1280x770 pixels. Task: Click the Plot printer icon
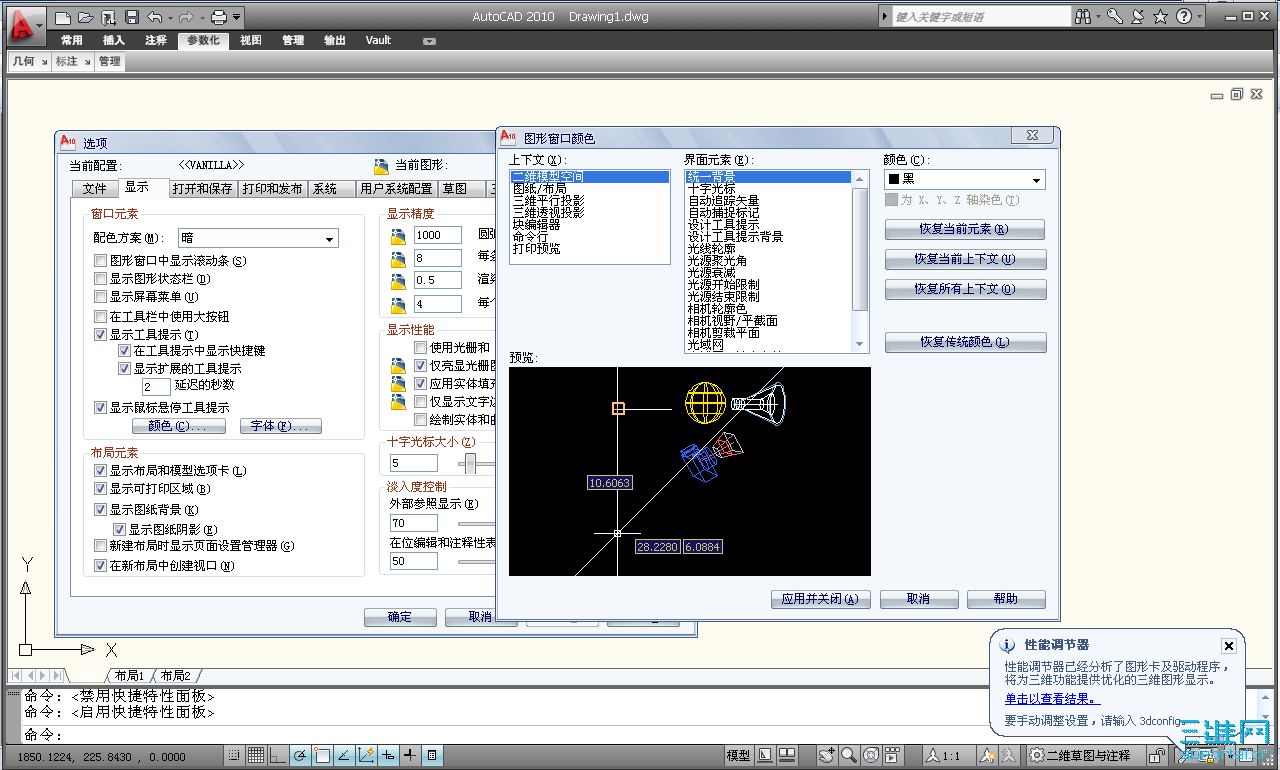218,17
